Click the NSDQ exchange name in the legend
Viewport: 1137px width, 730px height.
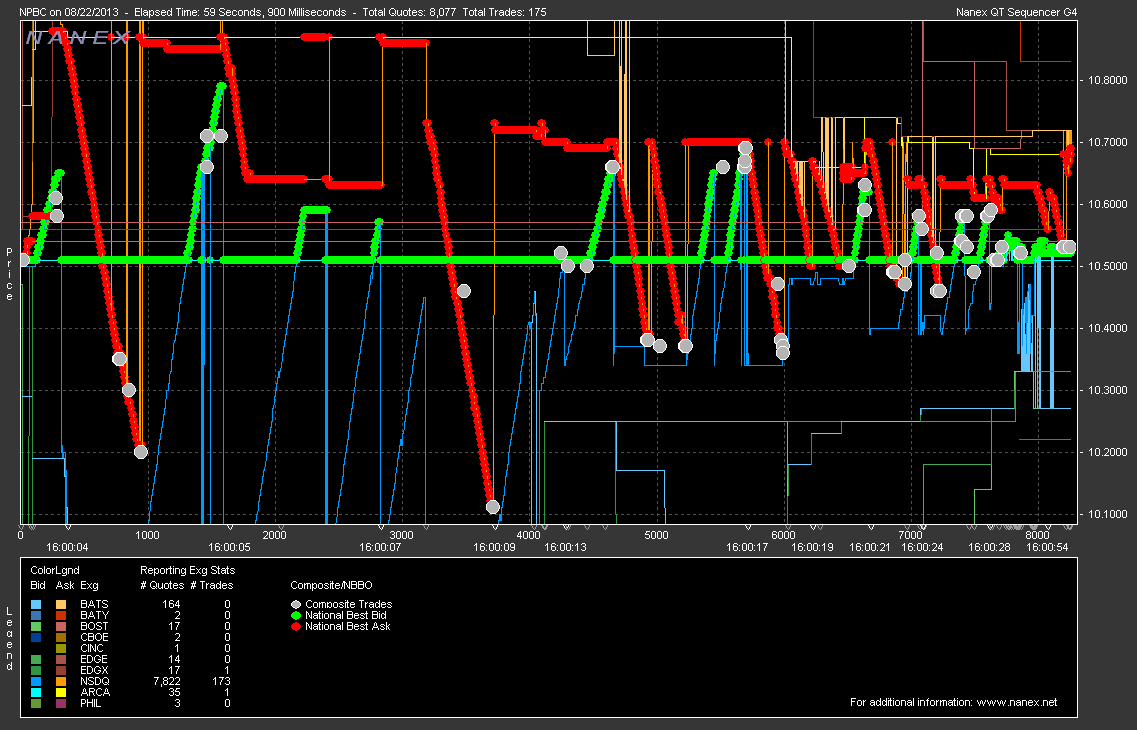tap(95, 681)
